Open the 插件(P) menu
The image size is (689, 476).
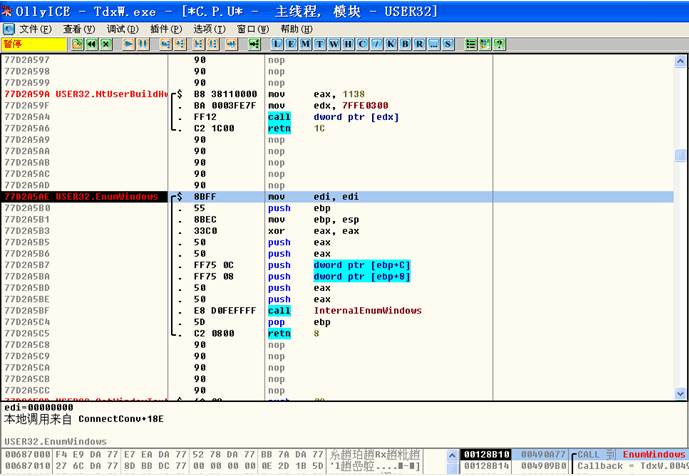pyautogui.click(x=166, y=29)
